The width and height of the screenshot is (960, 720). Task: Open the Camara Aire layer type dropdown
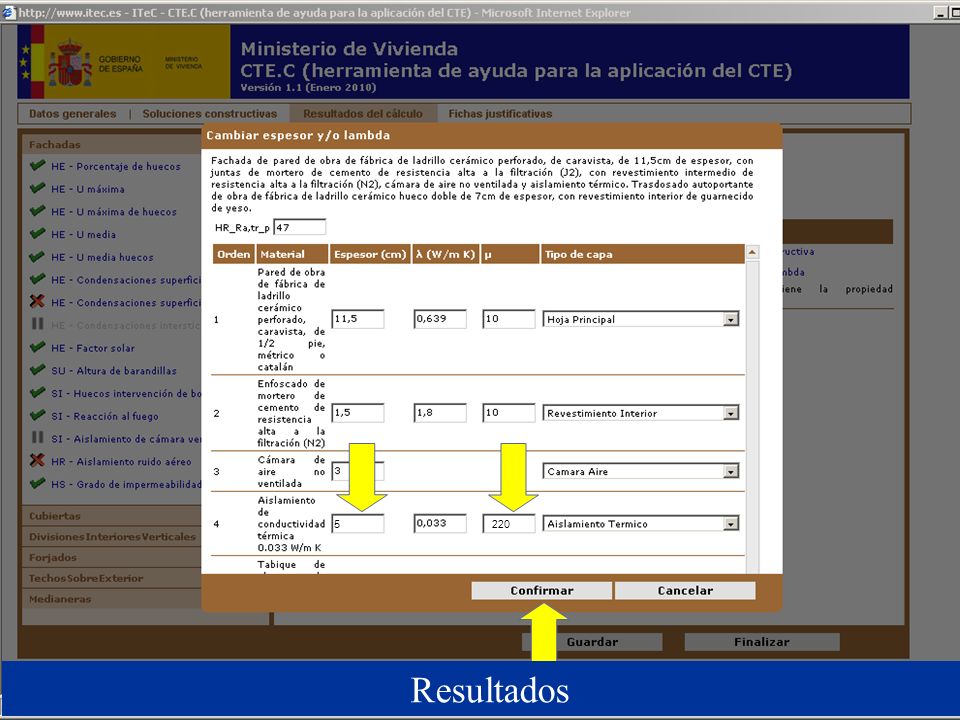[640, 471]
